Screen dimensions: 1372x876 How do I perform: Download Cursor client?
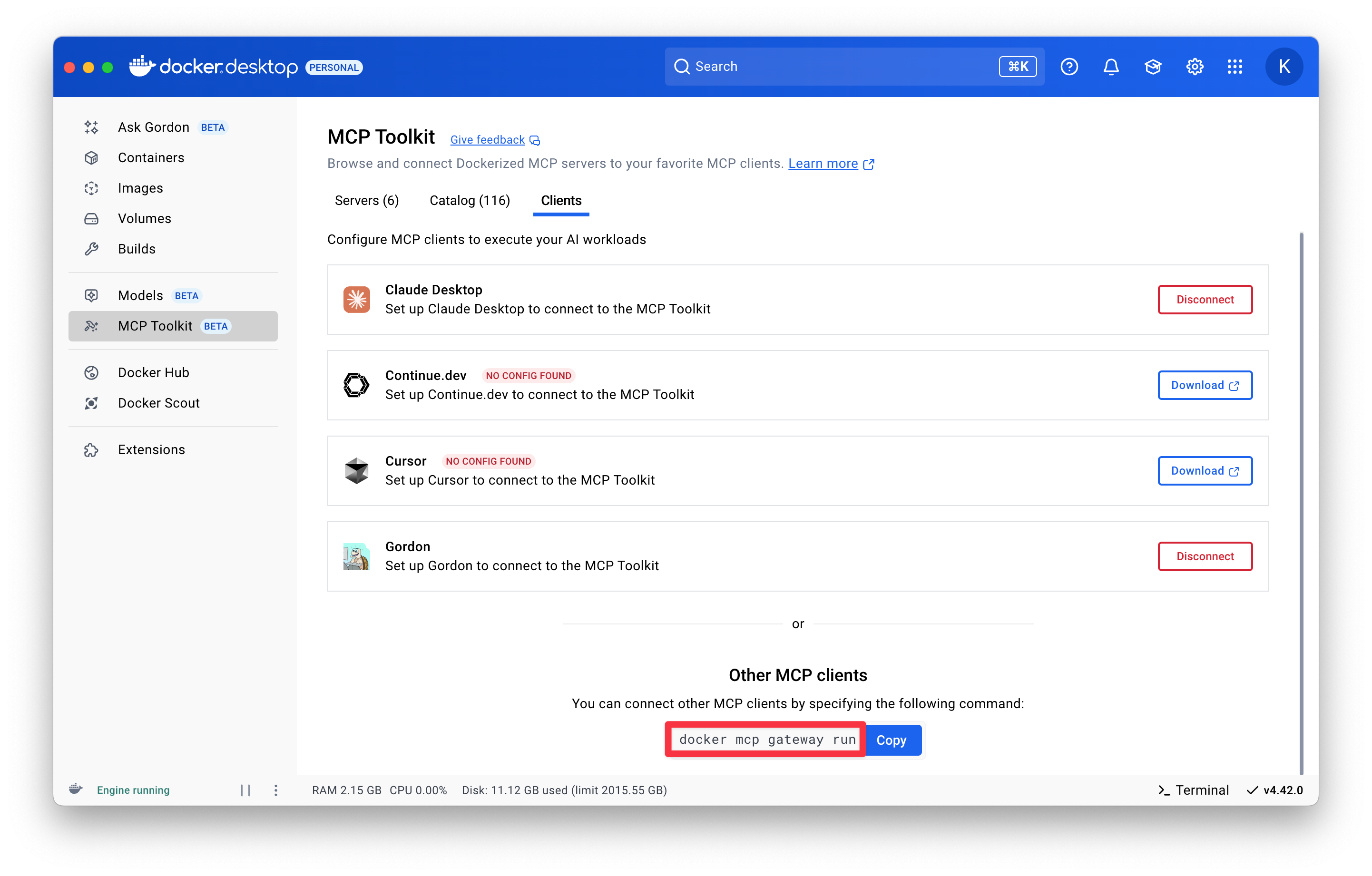[x=1205, y=470]
